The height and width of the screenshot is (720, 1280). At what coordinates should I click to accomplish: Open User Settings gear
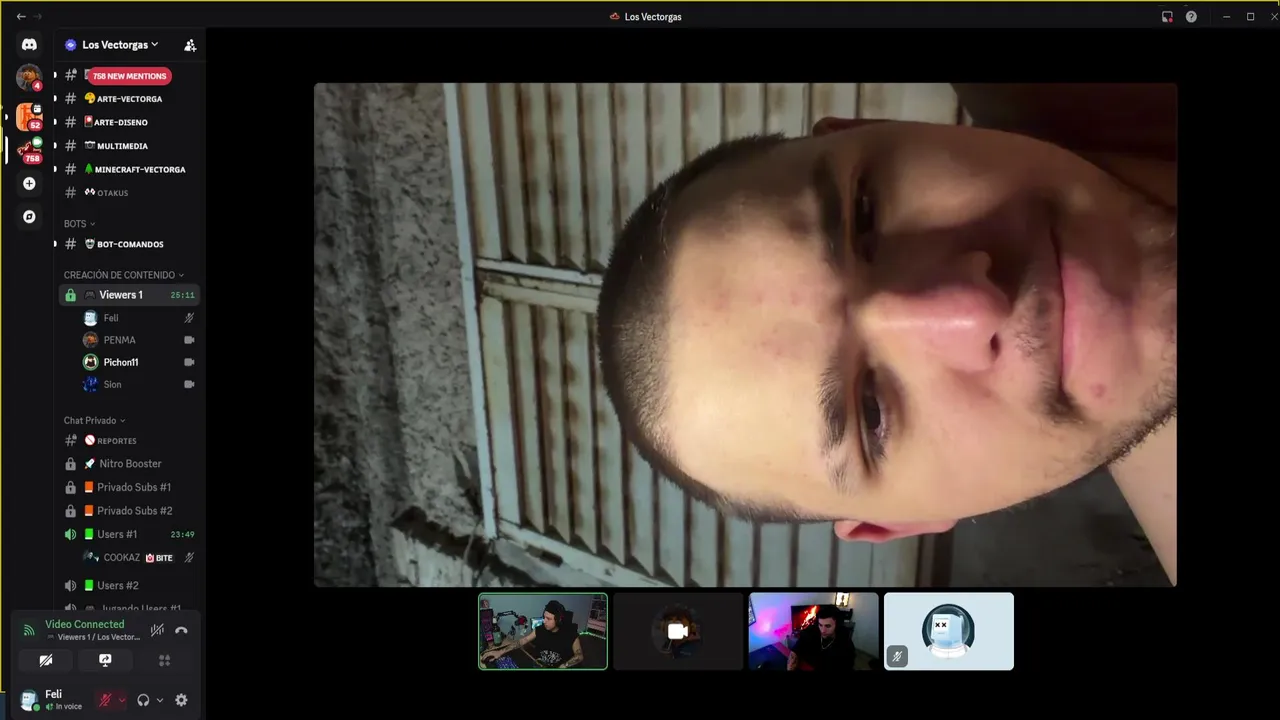[x=181, y=700]
